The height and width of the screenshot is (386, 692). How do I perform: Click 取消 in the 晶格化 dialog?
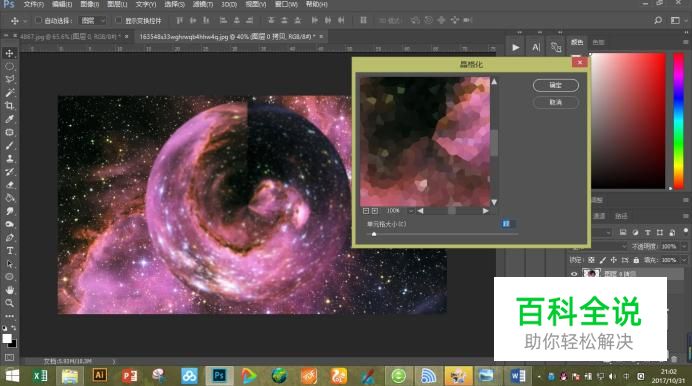point(556,102)
